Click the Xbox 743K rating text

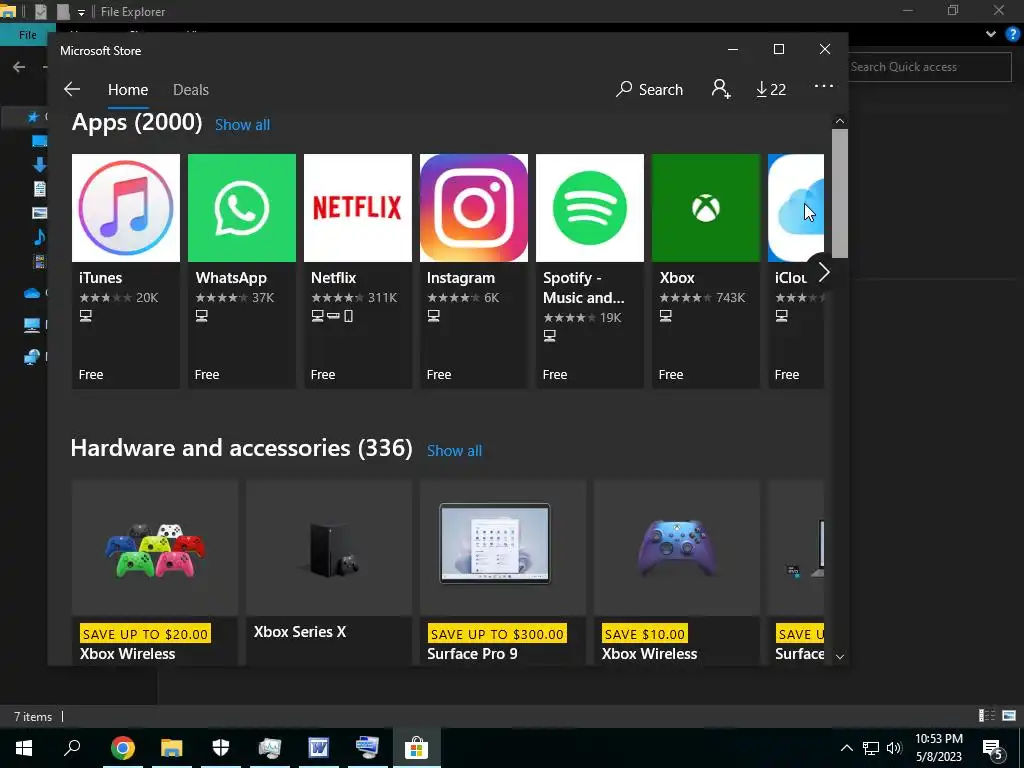point(730,298)
